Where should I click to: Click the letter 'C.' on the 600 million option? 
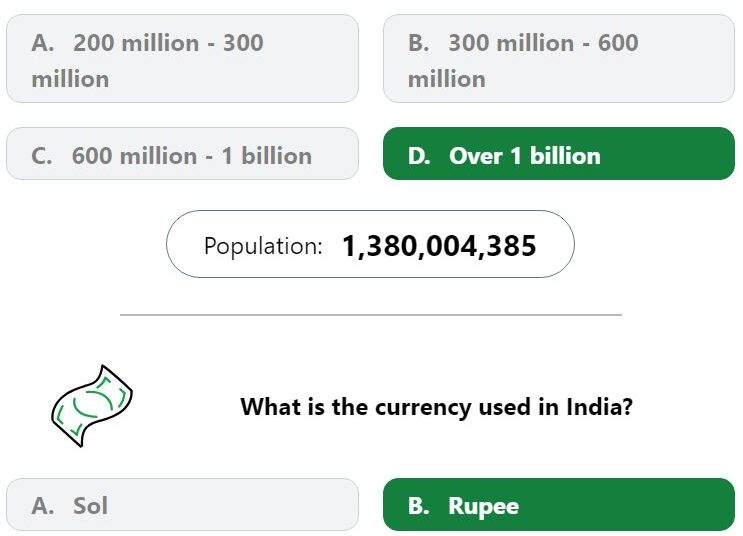(42, 156)
